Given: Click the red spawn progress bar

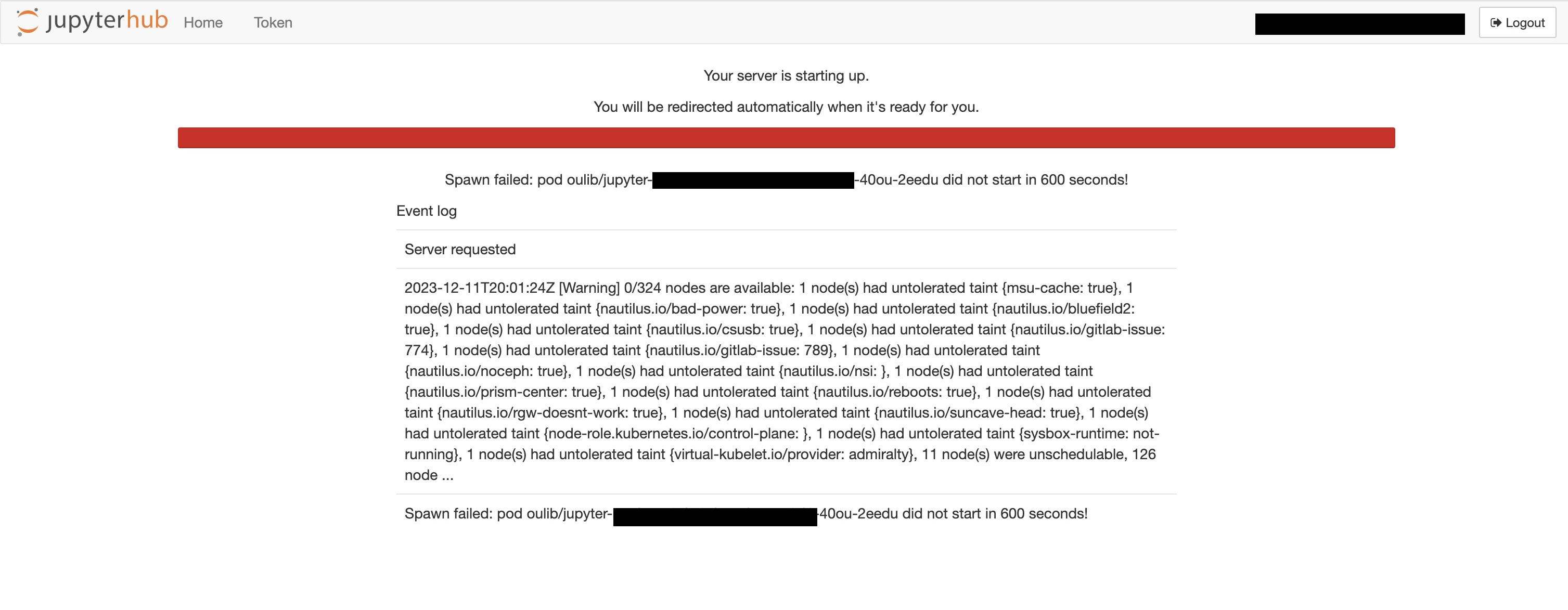Looking at the screenshot, I should coord(786,137).
